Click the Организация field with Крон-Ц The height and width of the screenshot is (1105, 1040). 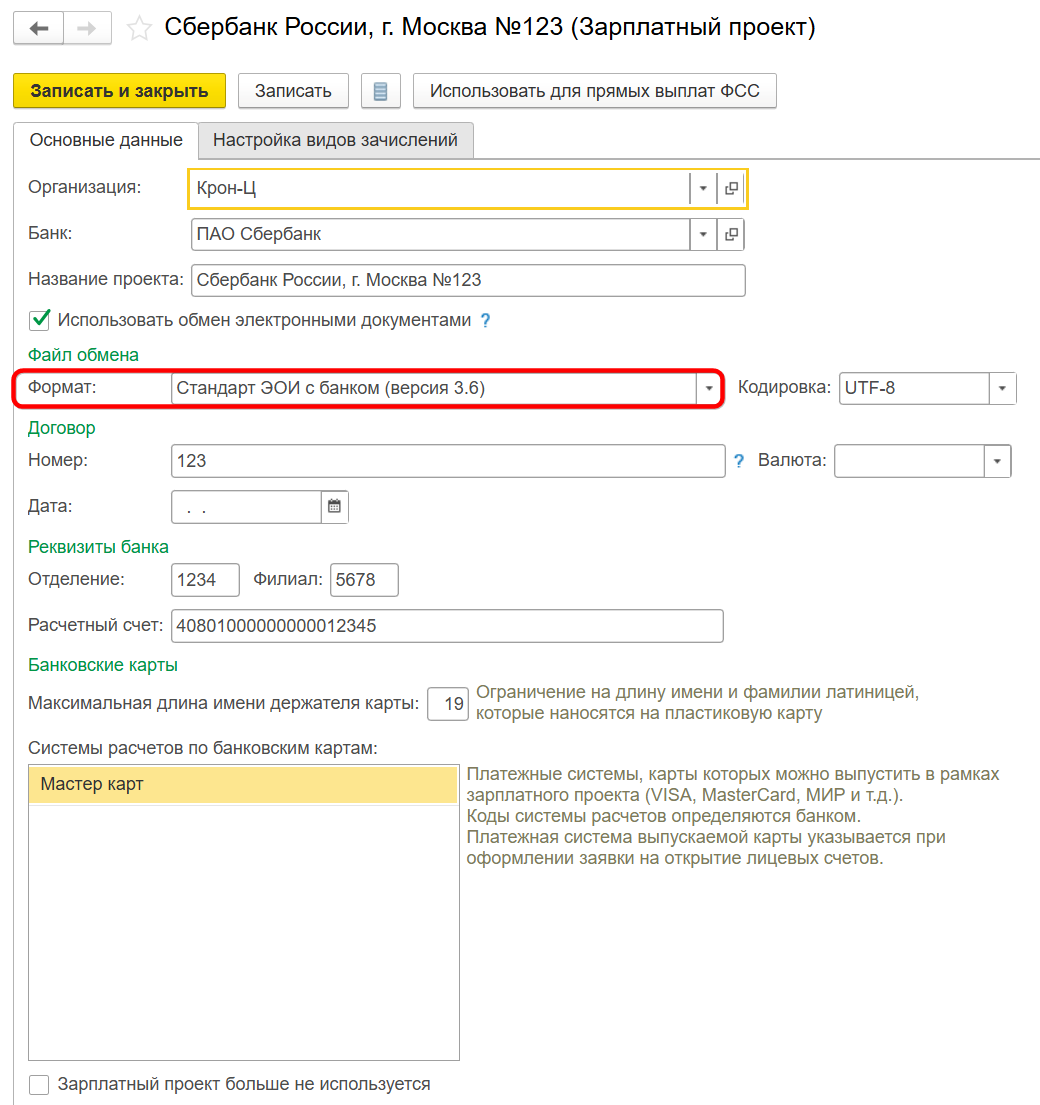click(439, 188)
